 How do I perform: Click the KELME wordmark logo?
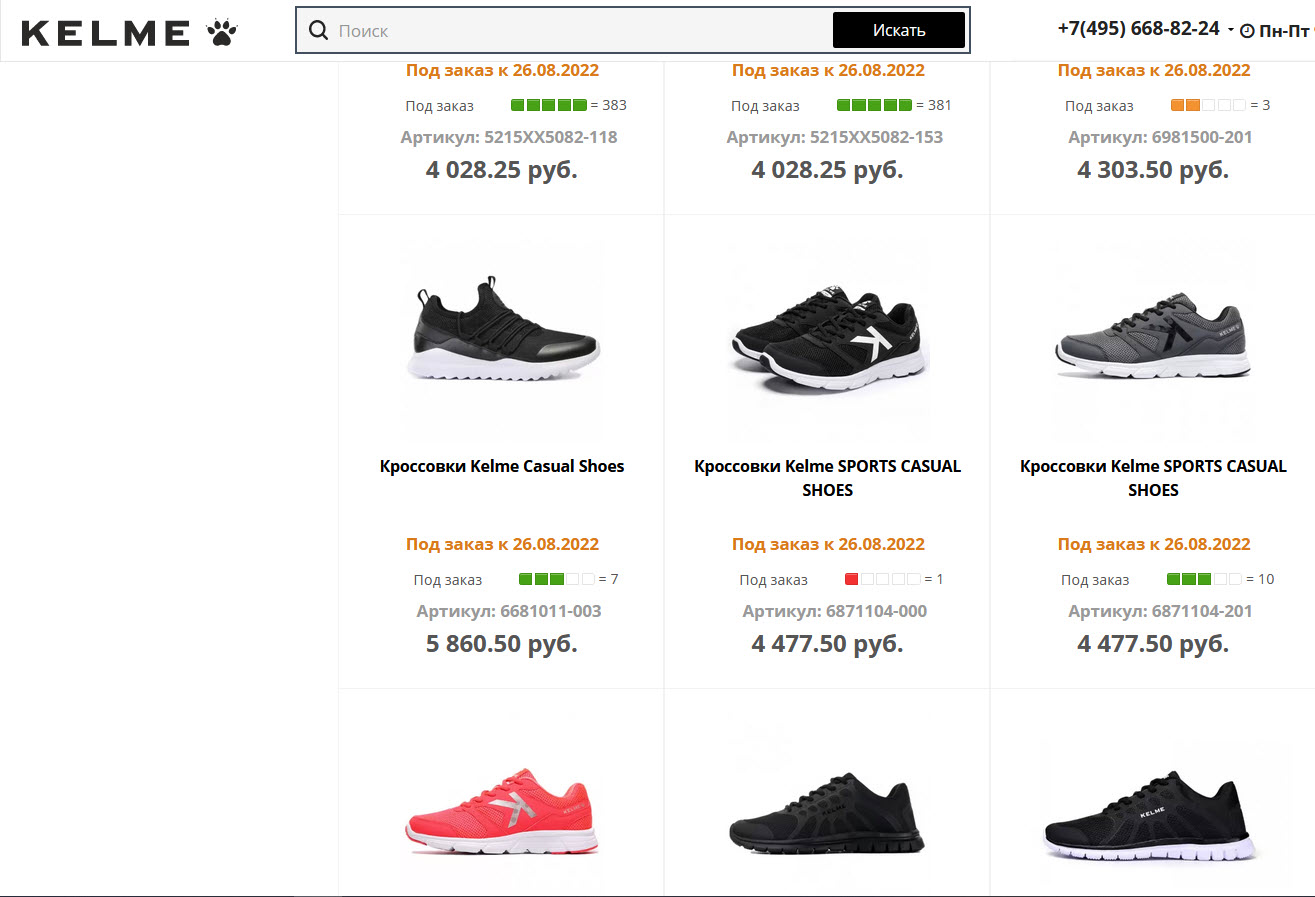(x=105, y=33)
